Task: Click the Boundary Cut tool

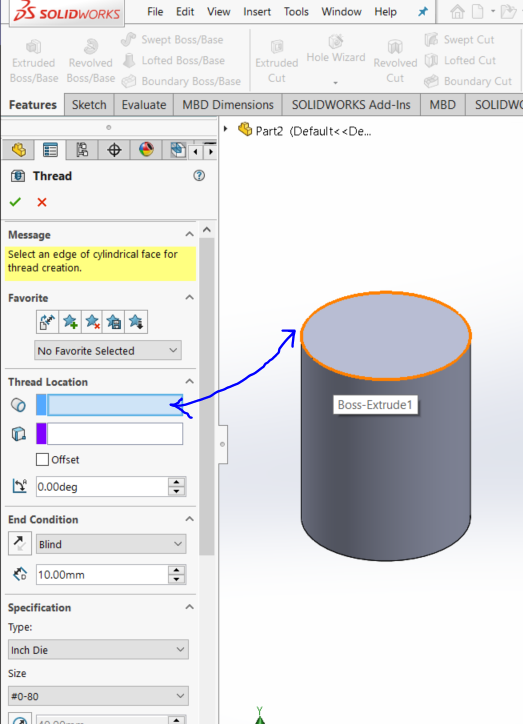Action: tap(468, 81)
